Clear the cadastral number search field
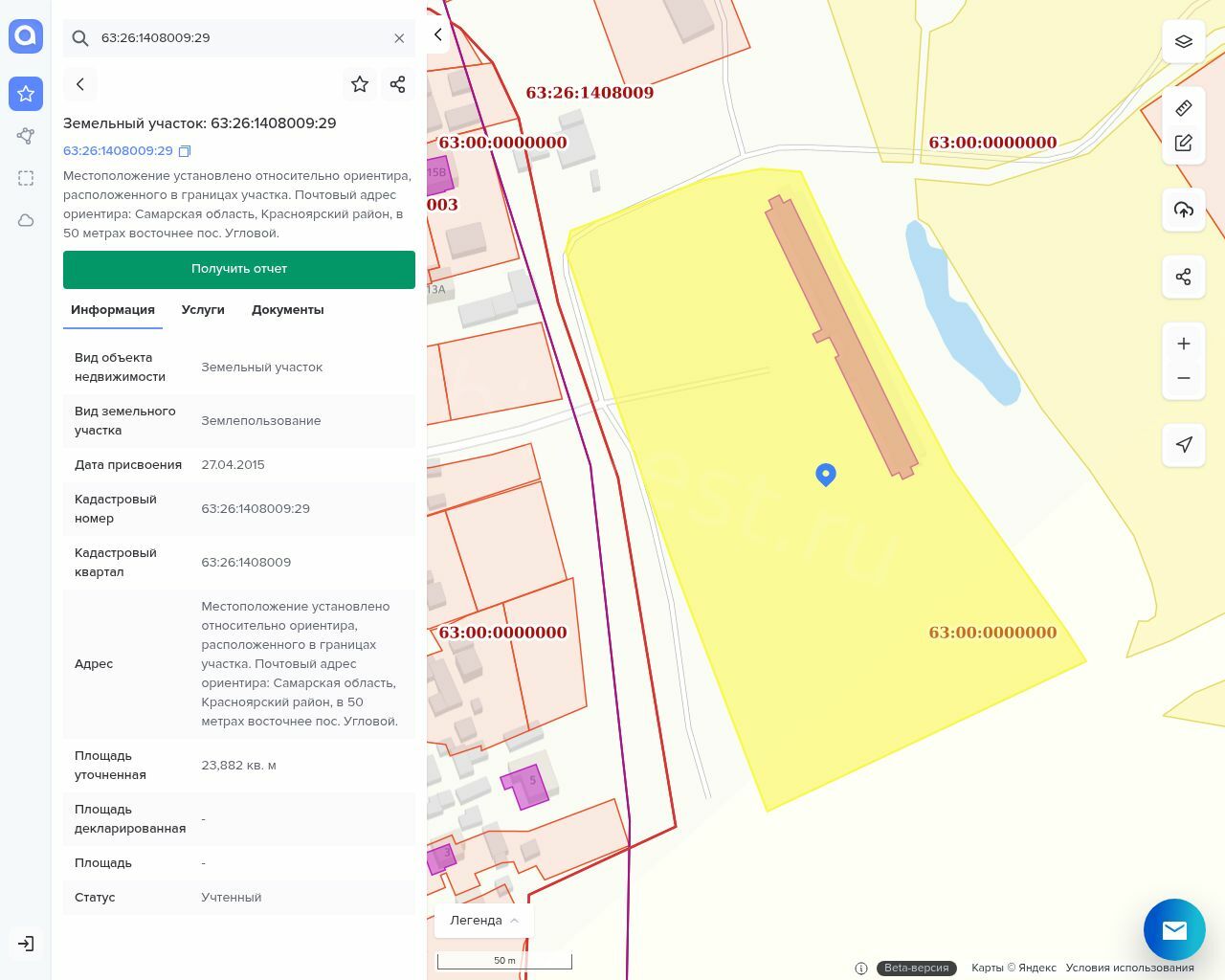1225x980 pixels. (399, 38)
